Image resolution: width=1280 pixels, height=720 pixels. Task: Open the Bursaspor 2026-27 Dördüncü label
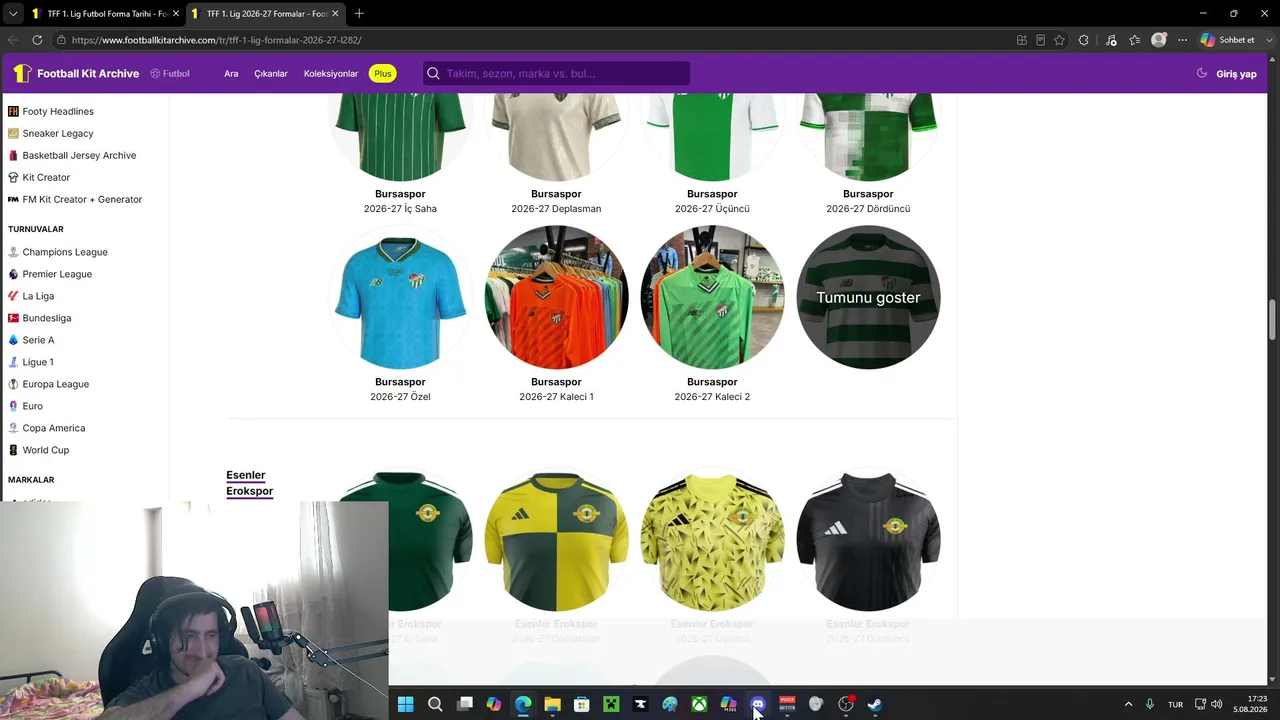tap(868, 209)
